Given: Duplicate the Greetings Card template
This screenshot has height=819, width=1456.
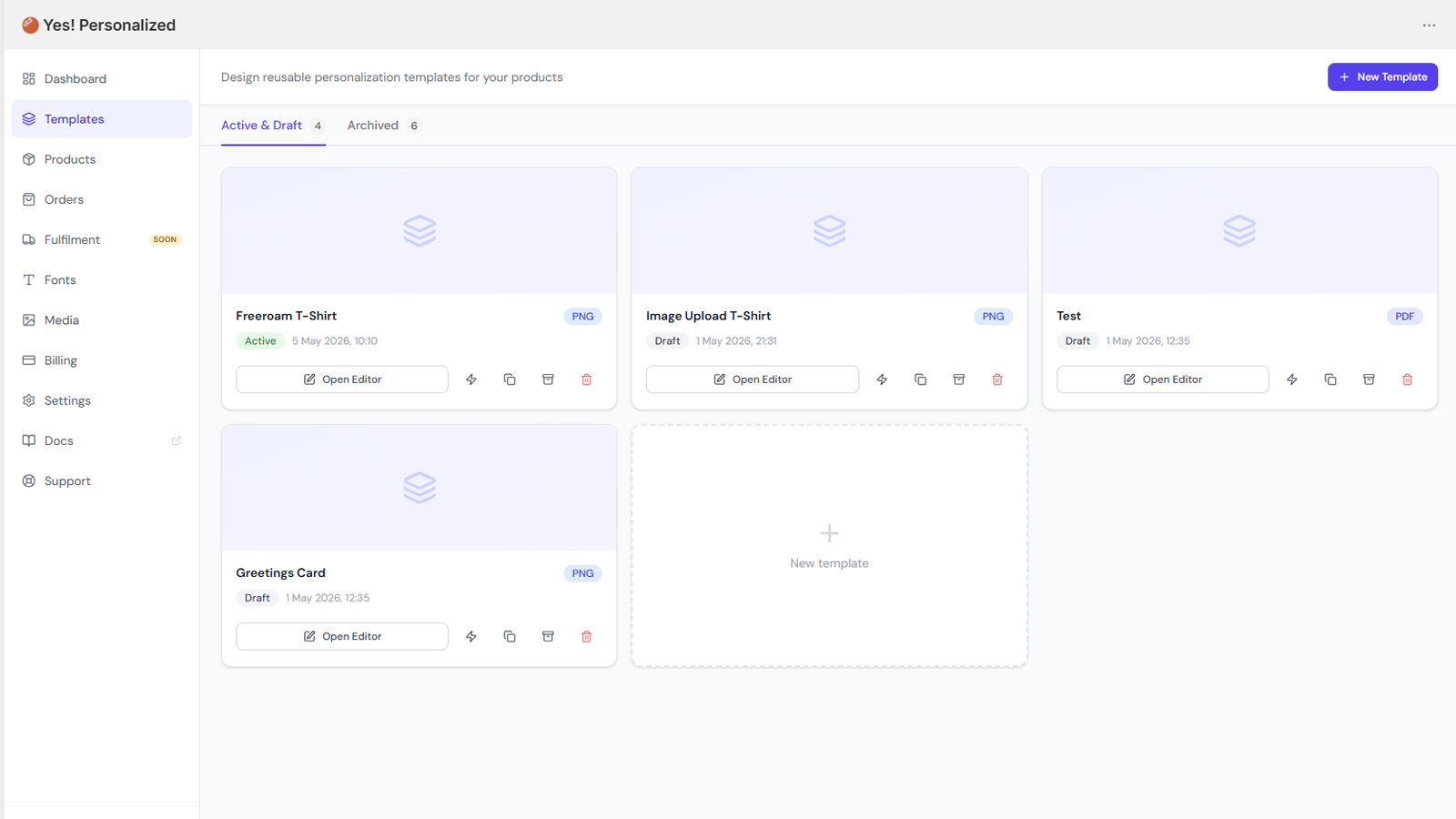Looking at the screenshot, I should (510, 636).
